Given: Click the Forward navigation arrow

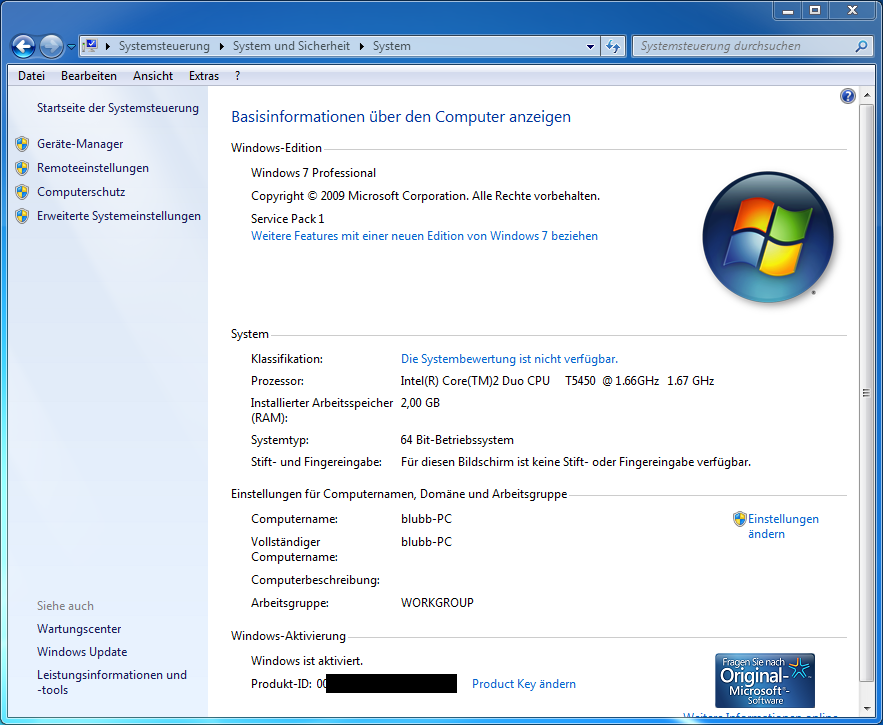Looking at the screenshot, I should [x=51, y=46].
